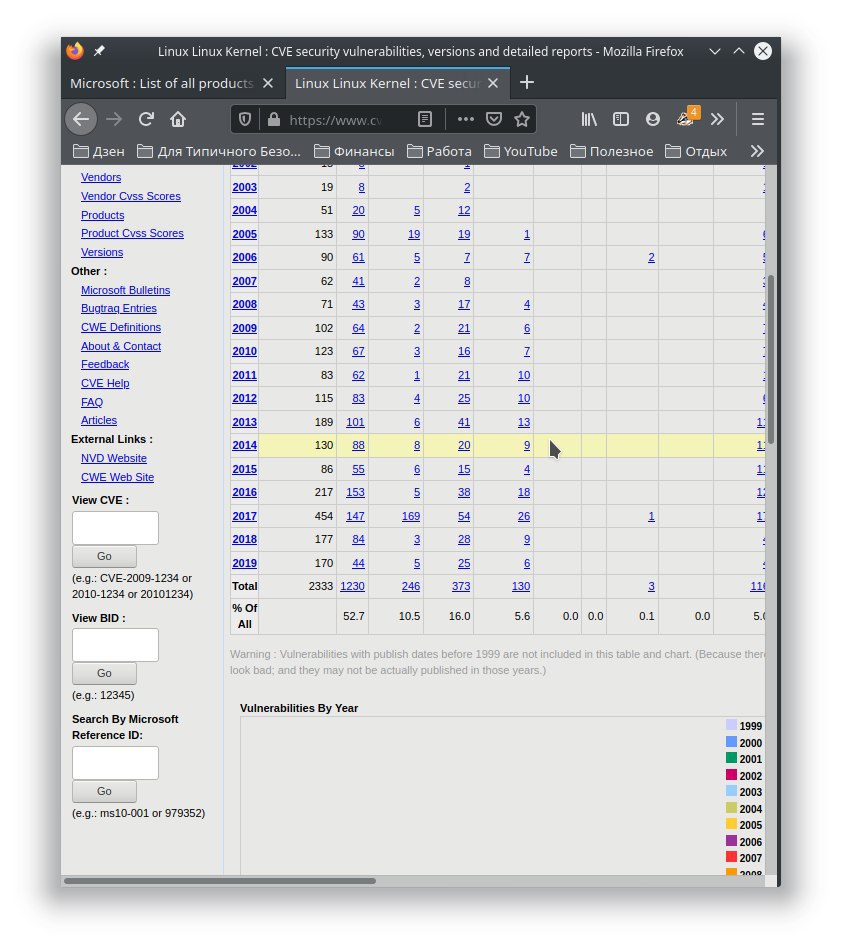Click the vertical page scrollbar thumb

pyautogui.click(x=771, y=360)
